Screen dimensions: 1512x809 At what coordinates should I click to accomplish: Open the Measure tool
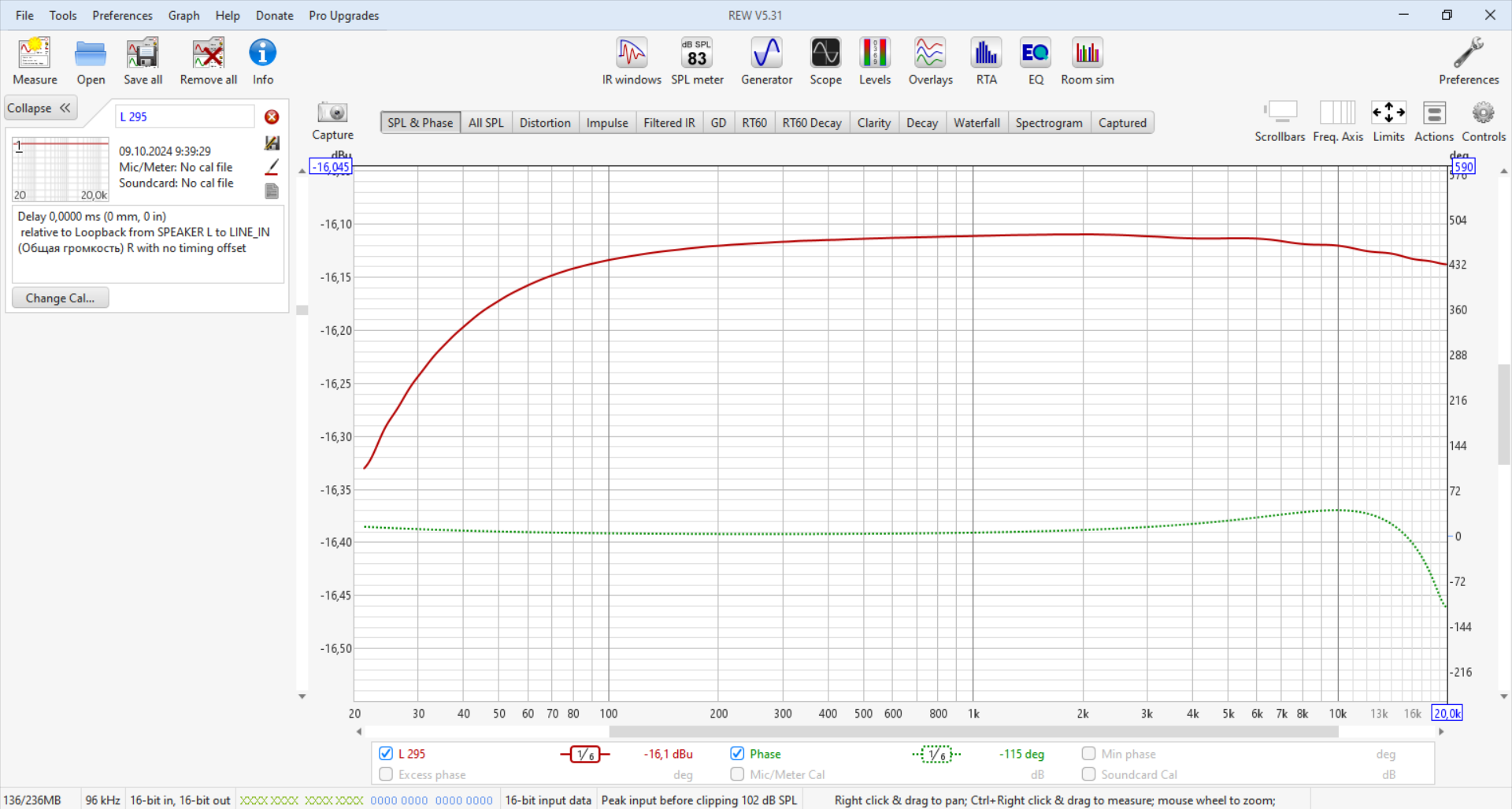click(x=35, y=61)
